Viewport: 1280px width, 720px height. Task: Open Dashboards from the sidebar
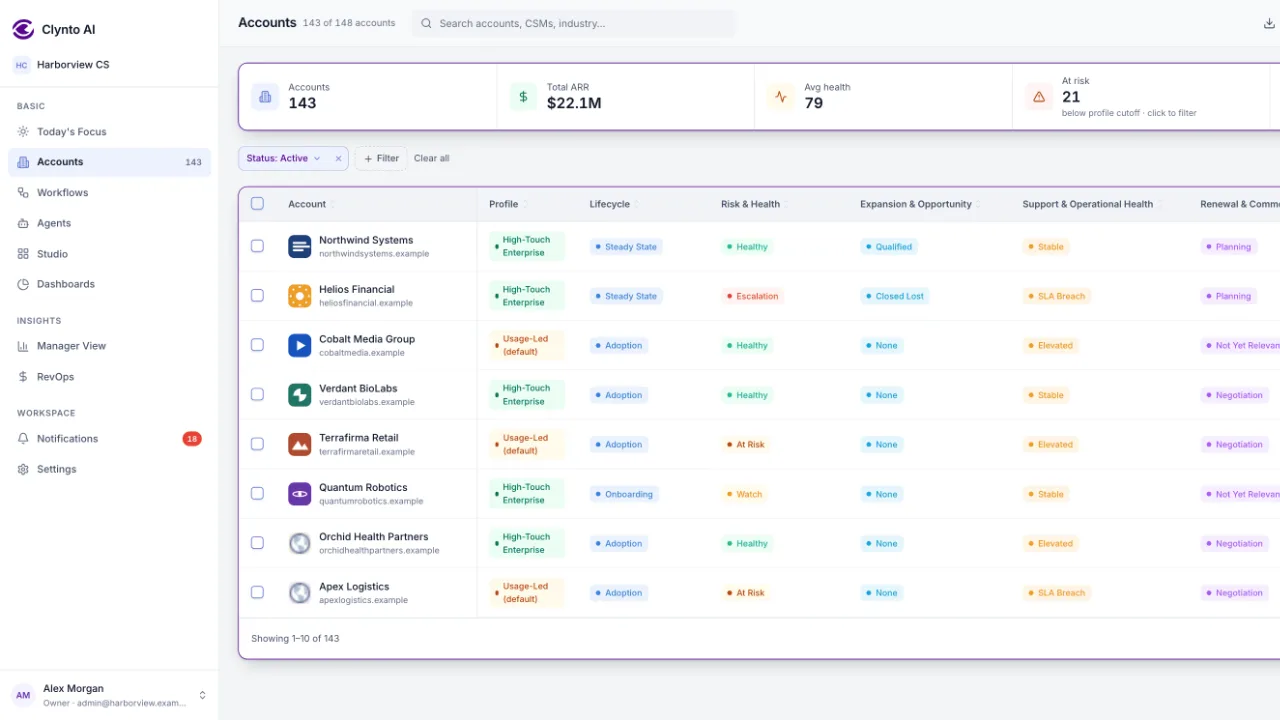pyautogui.click(x=109, y=284)
